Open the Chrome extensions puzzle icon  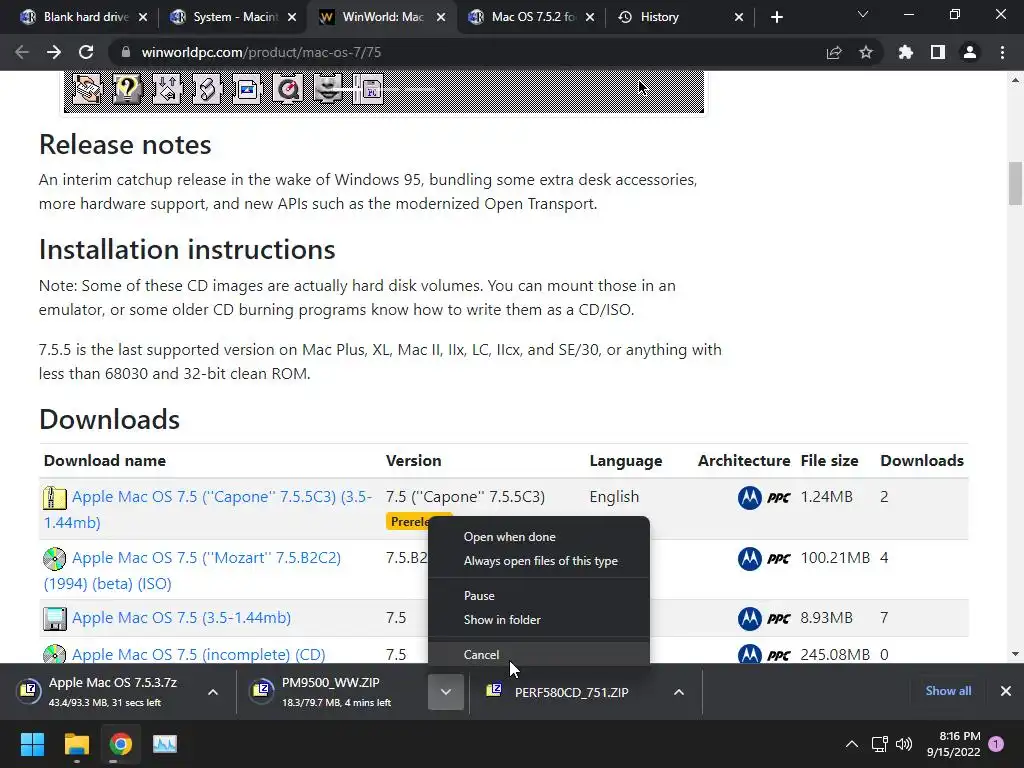coord(906,52)
